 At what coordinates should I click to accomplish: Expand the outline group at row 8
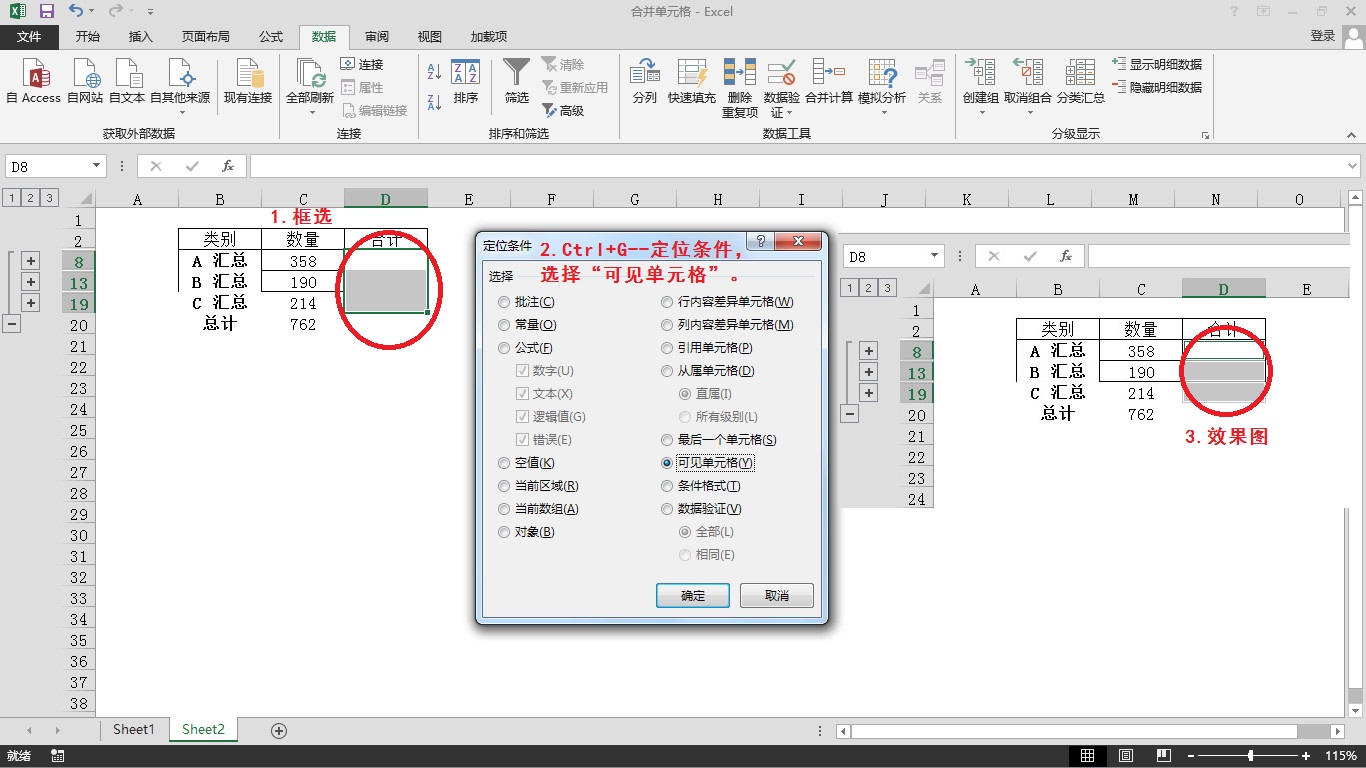pyautogui.click(x=31, y=261)
